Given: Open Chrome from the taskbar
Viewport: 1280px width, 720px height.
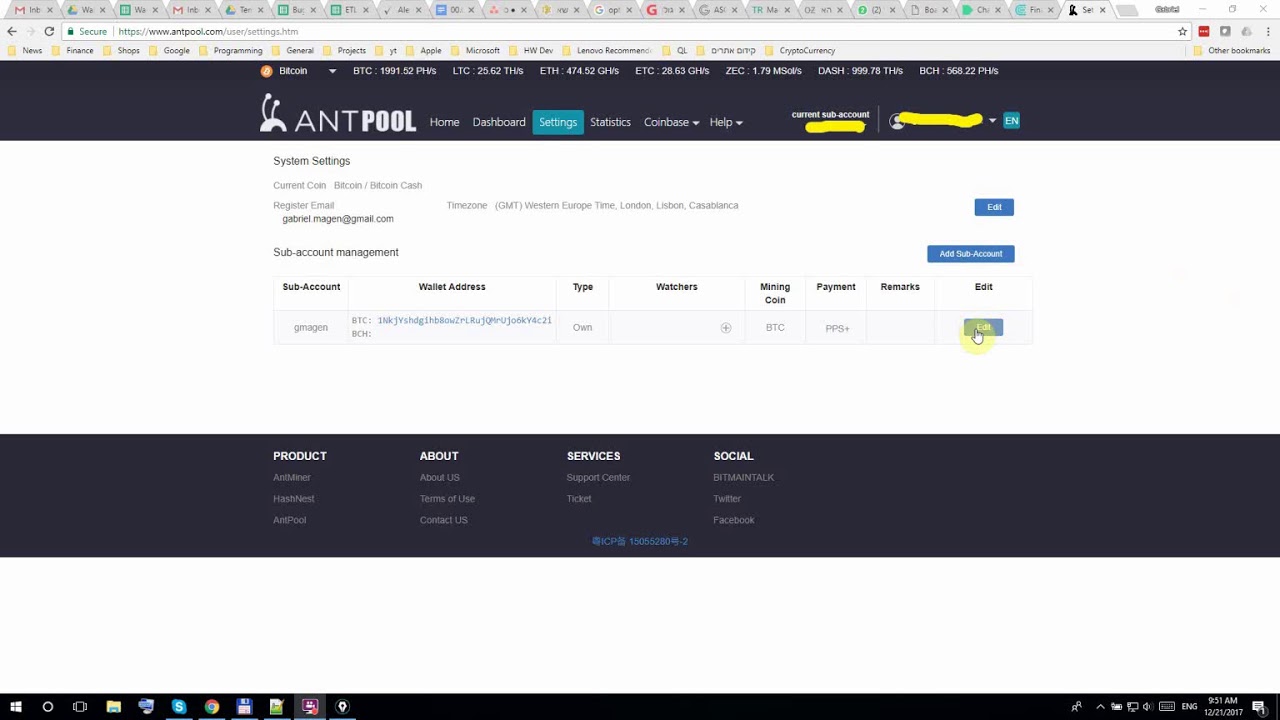Looking at the screenshot, I should pos(212,707).
